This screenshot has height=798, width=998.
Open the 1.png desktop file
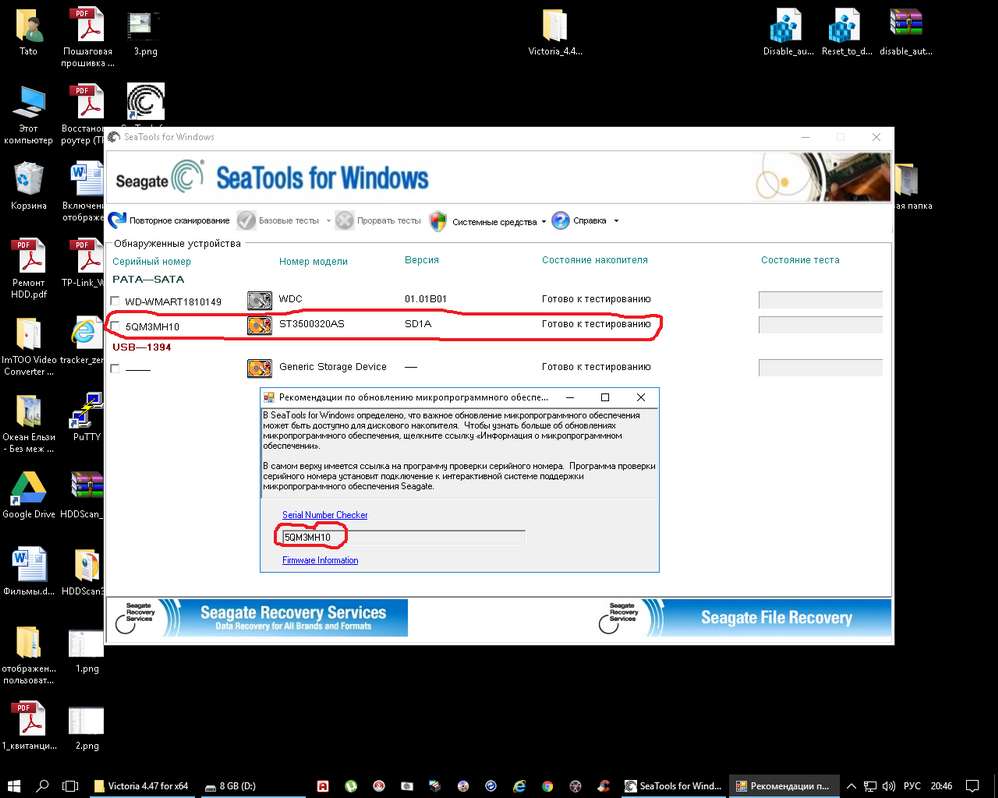coord(87,650)
